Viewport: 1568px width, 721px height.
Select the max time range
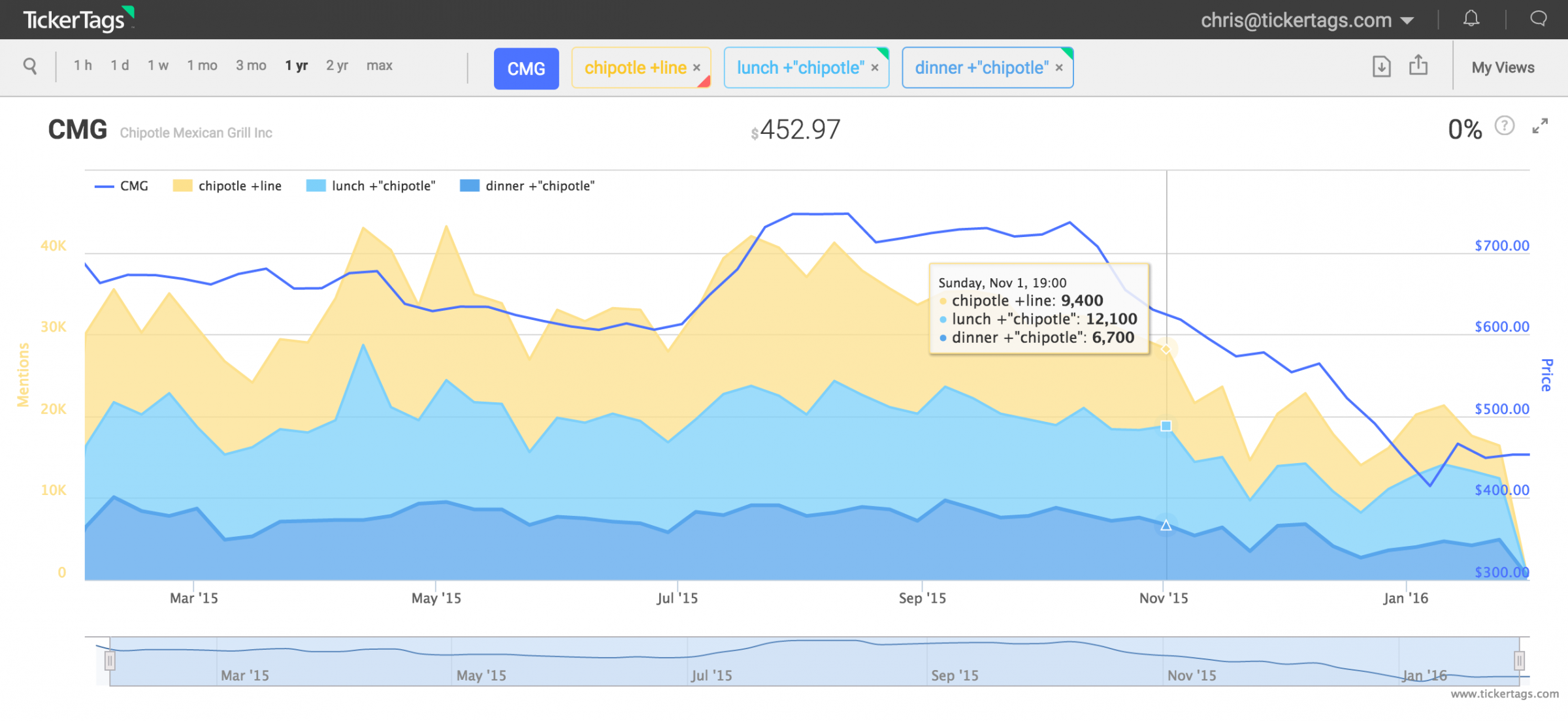coord(380,65)
